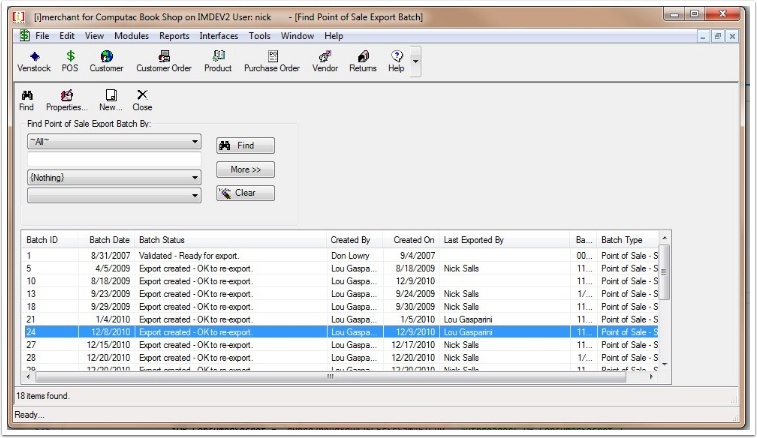Click the Help question-mark toolbar icon
Screen dimensions: 757x438
[396, 61]
